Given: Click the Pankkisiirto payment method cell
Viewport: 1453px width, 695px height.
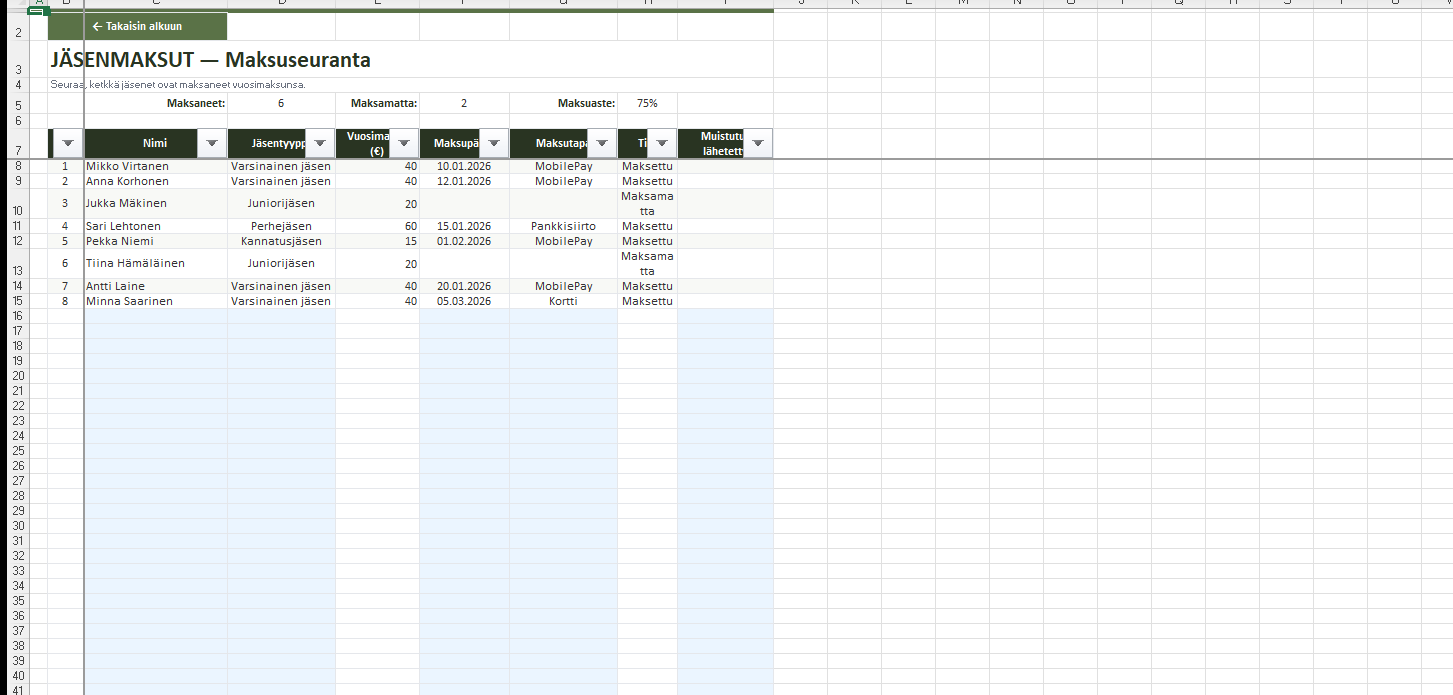Looking at the screenshot, I should [x=563, y=226].
